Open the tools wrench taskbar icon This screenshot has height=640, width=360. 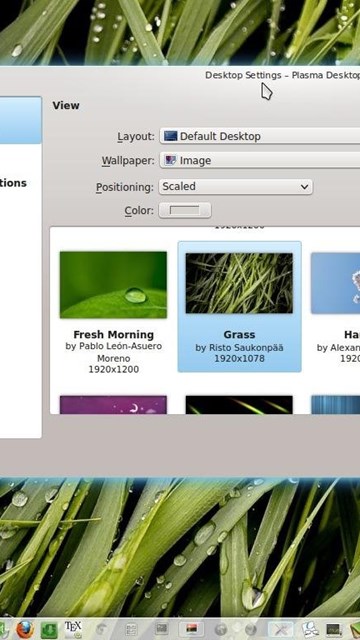point(282,630)
